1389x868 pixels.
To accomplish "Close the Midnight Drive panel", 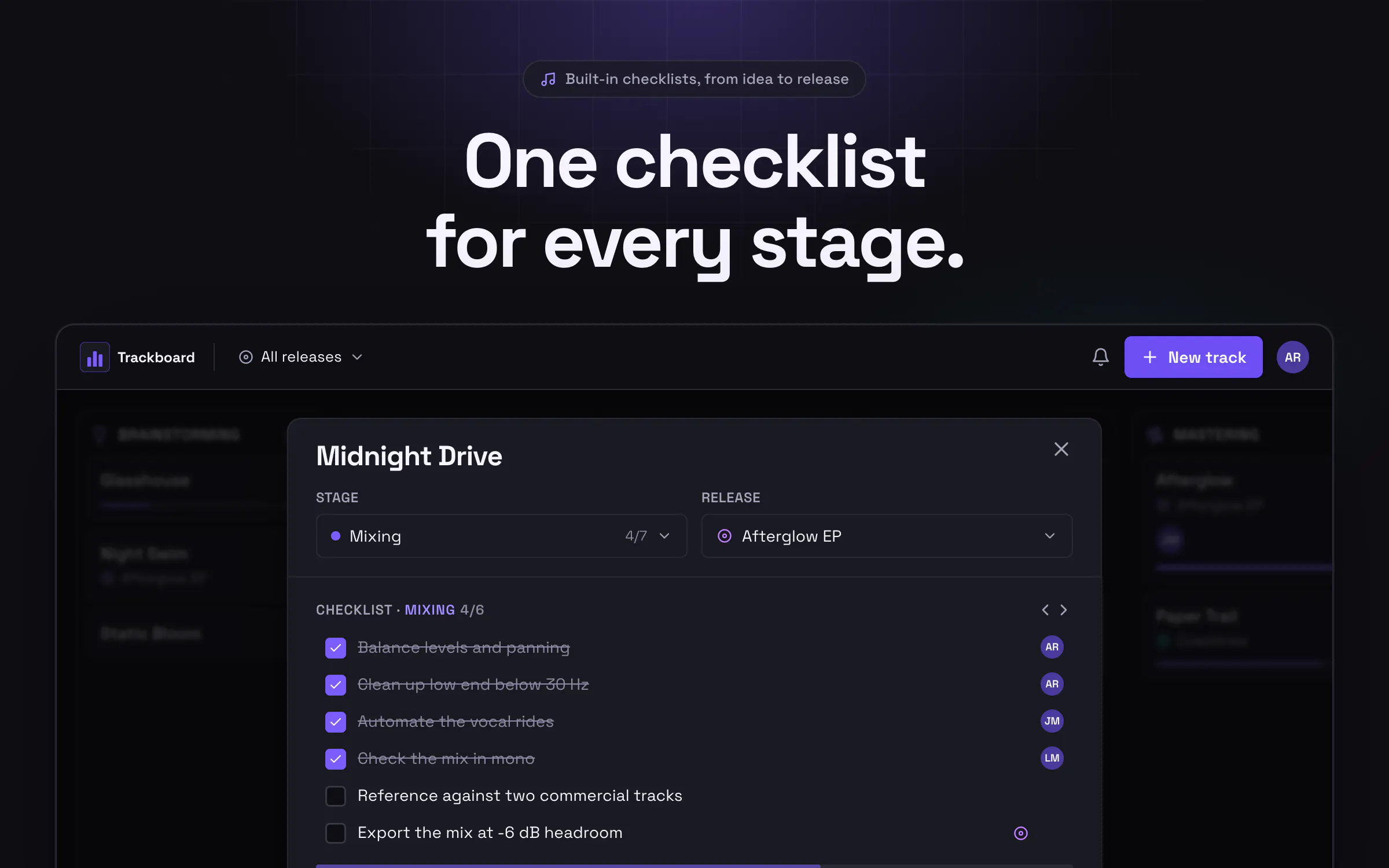I will click(1061, 449).
